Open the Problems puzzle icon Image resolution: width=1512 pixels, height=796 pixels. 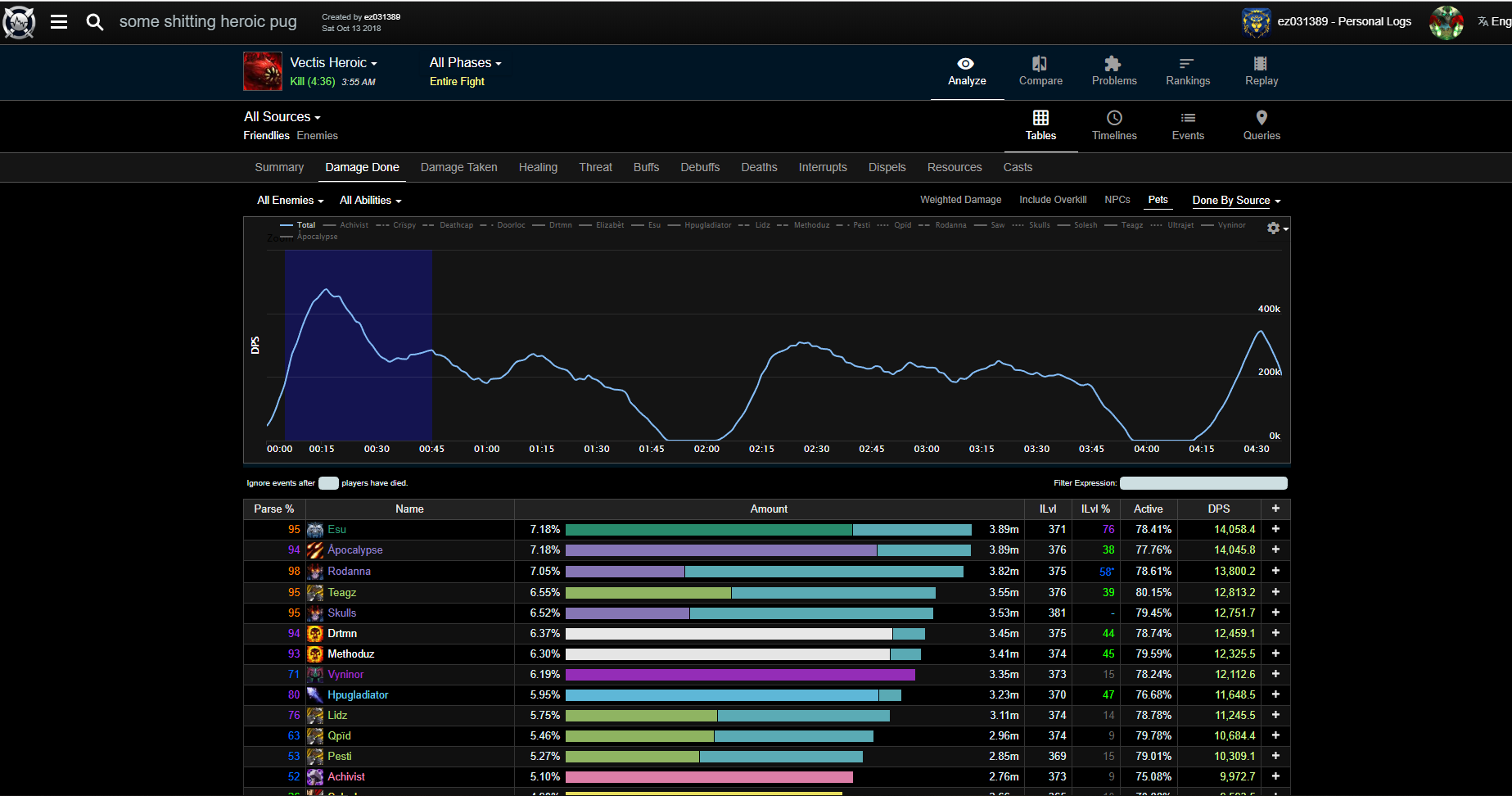(x=1113, y=64)
